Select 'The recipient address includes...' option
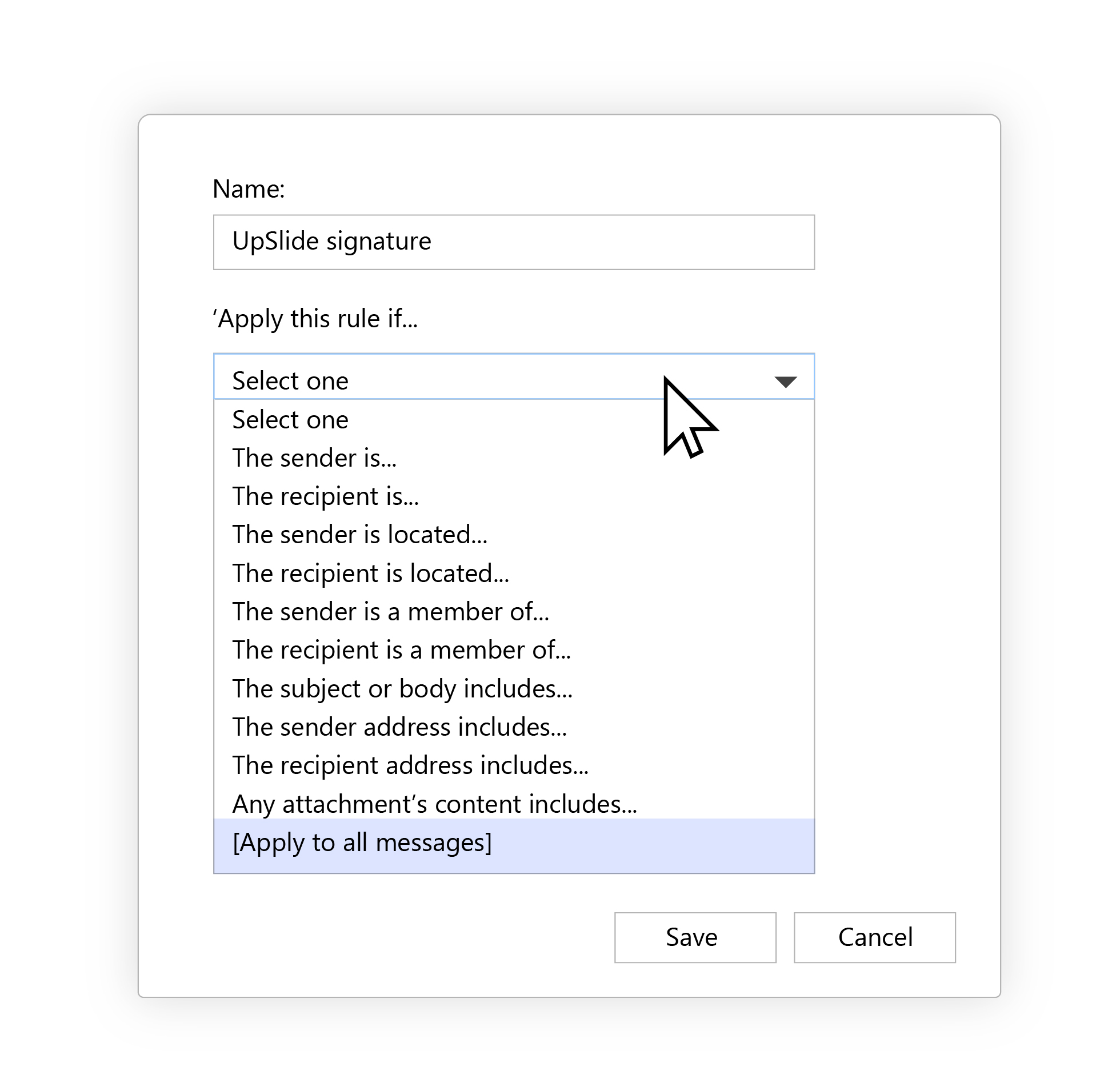The width and height of the screenshot is (1120, 1071). click(x=410, y=765)
